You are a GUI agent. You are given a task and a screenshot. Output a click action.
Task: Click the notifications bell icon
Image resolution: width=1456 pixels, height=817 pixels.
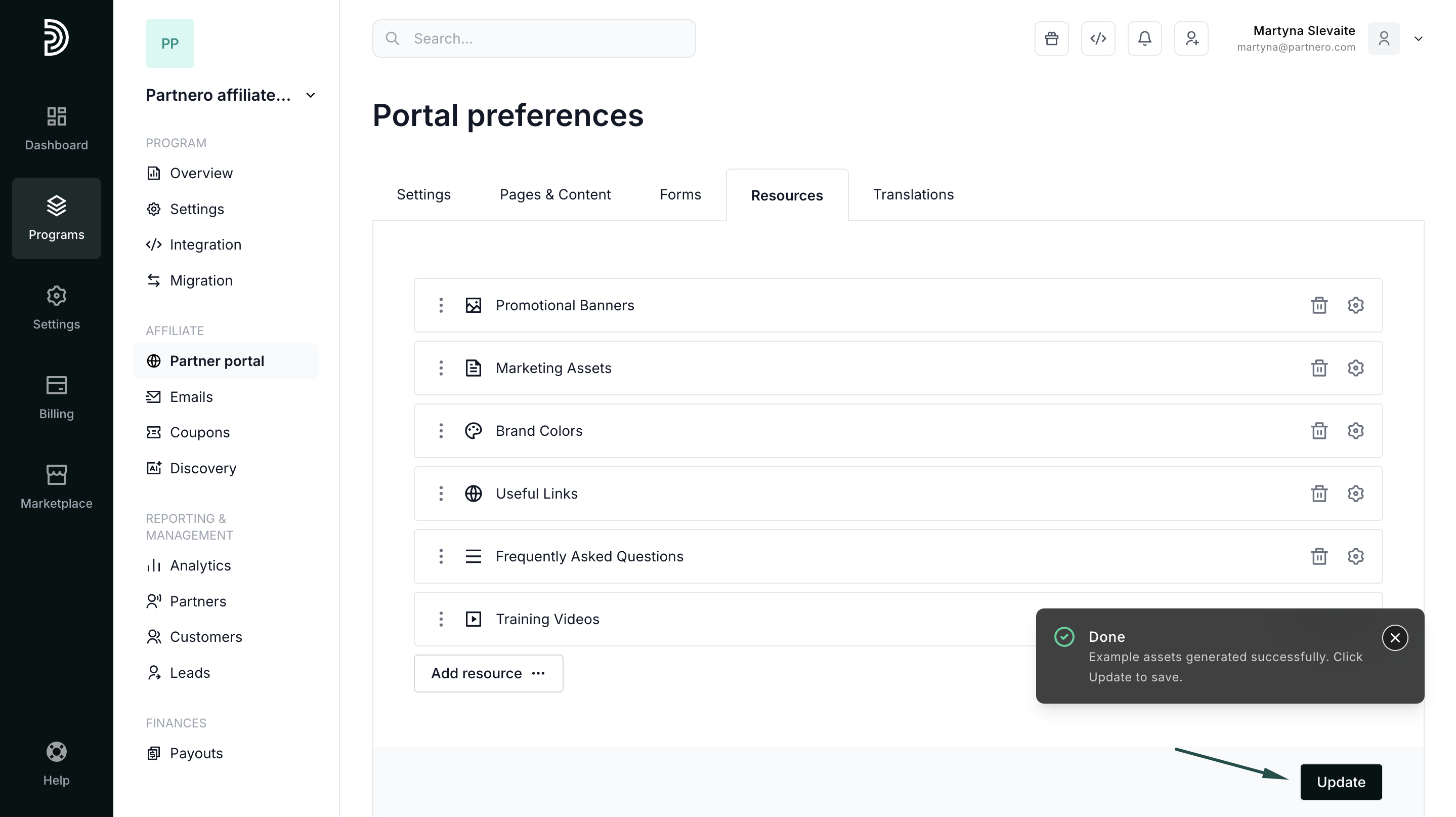1144,38
